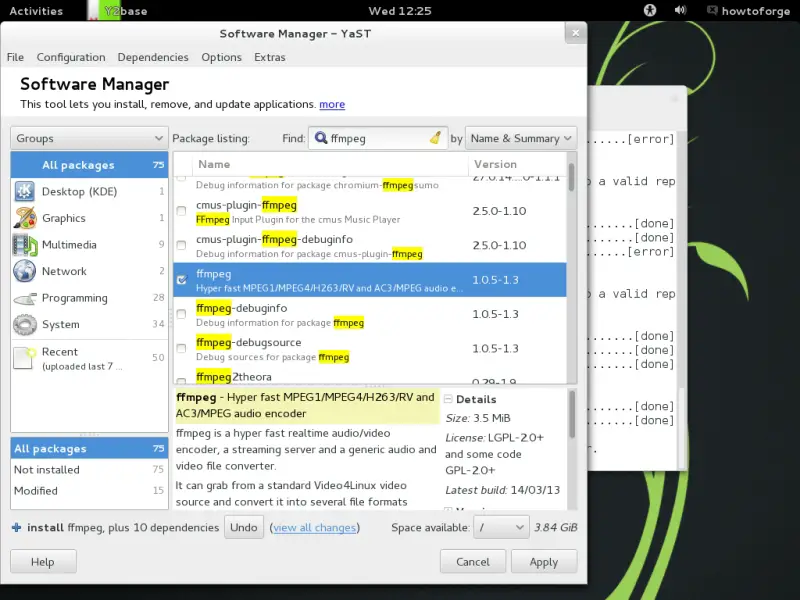This screenshot has width=800, height=600.
Task: Open the Recent packages document icon
Action: pos(24,357)
